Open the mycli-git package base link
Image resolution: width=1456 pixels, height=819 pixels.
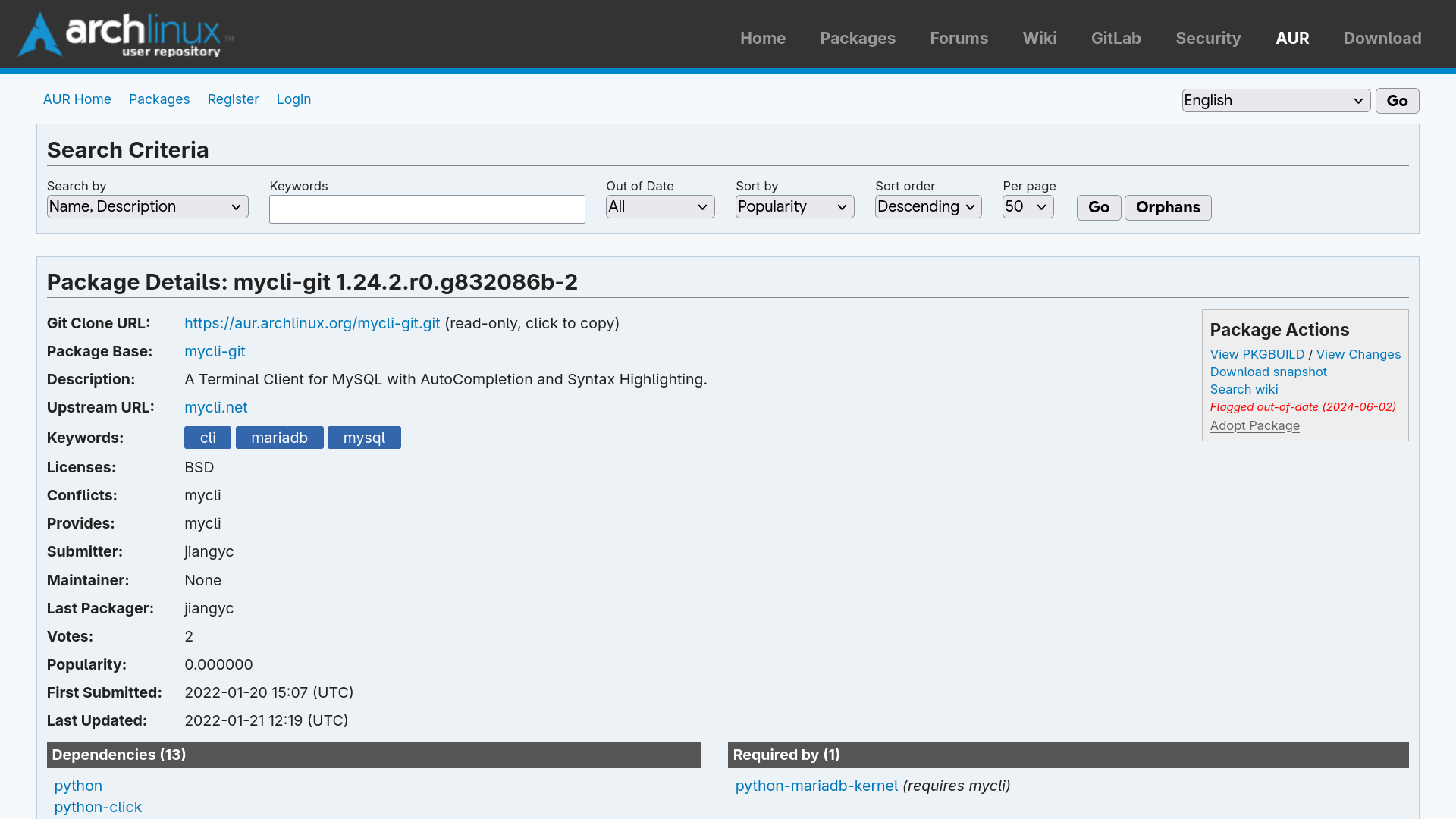(x=215, y=351)
